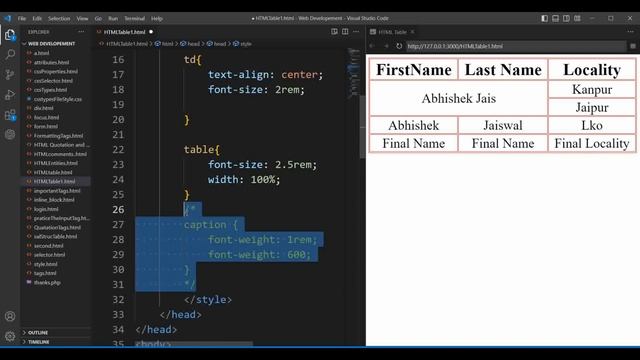Image resolution: width=640 pixels, height=360 pixels.
Task: Expand the OUTLINE section
Action: coord(38,333)
